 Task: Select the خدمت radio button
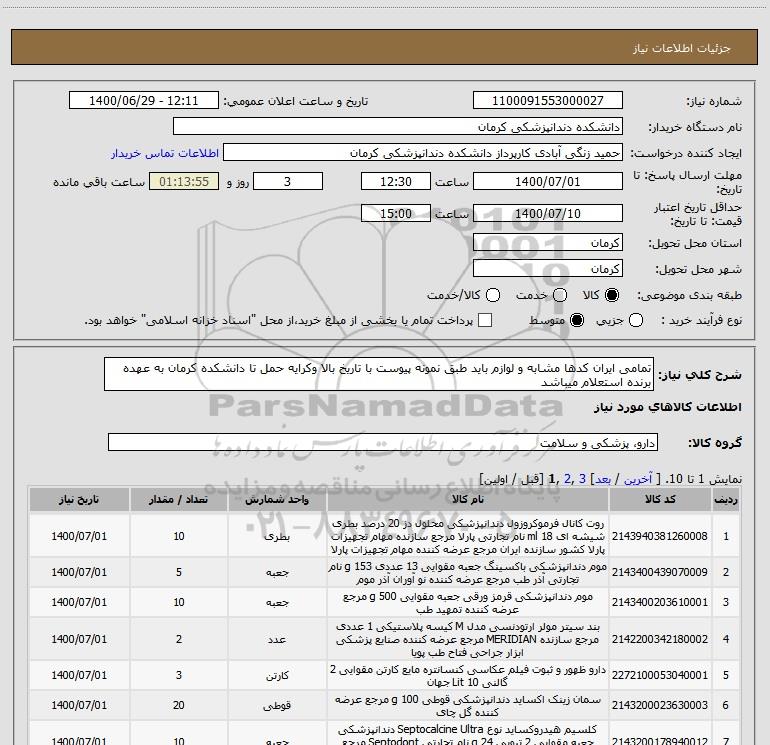click(x=560, y=295)
